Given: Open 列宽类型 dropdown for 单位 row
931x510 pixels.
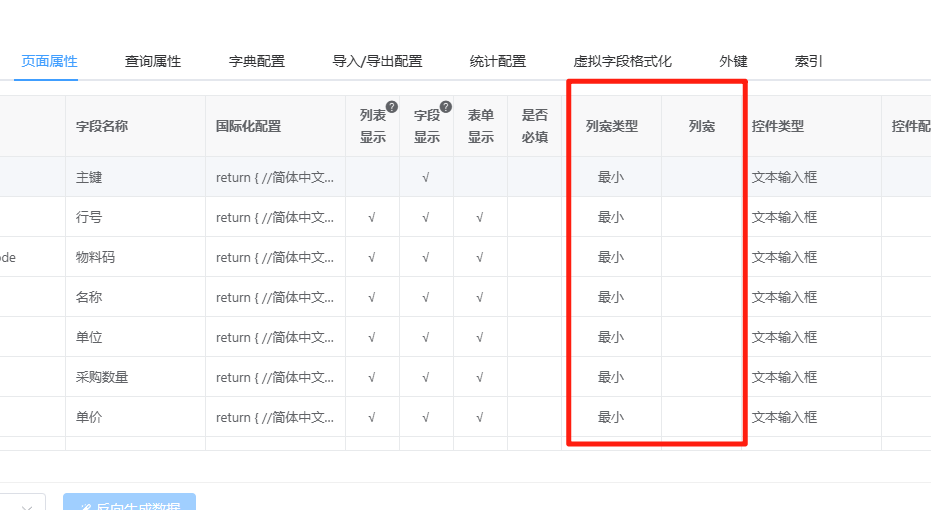Looking at the screenshot, I should click(x=611, y=337).
